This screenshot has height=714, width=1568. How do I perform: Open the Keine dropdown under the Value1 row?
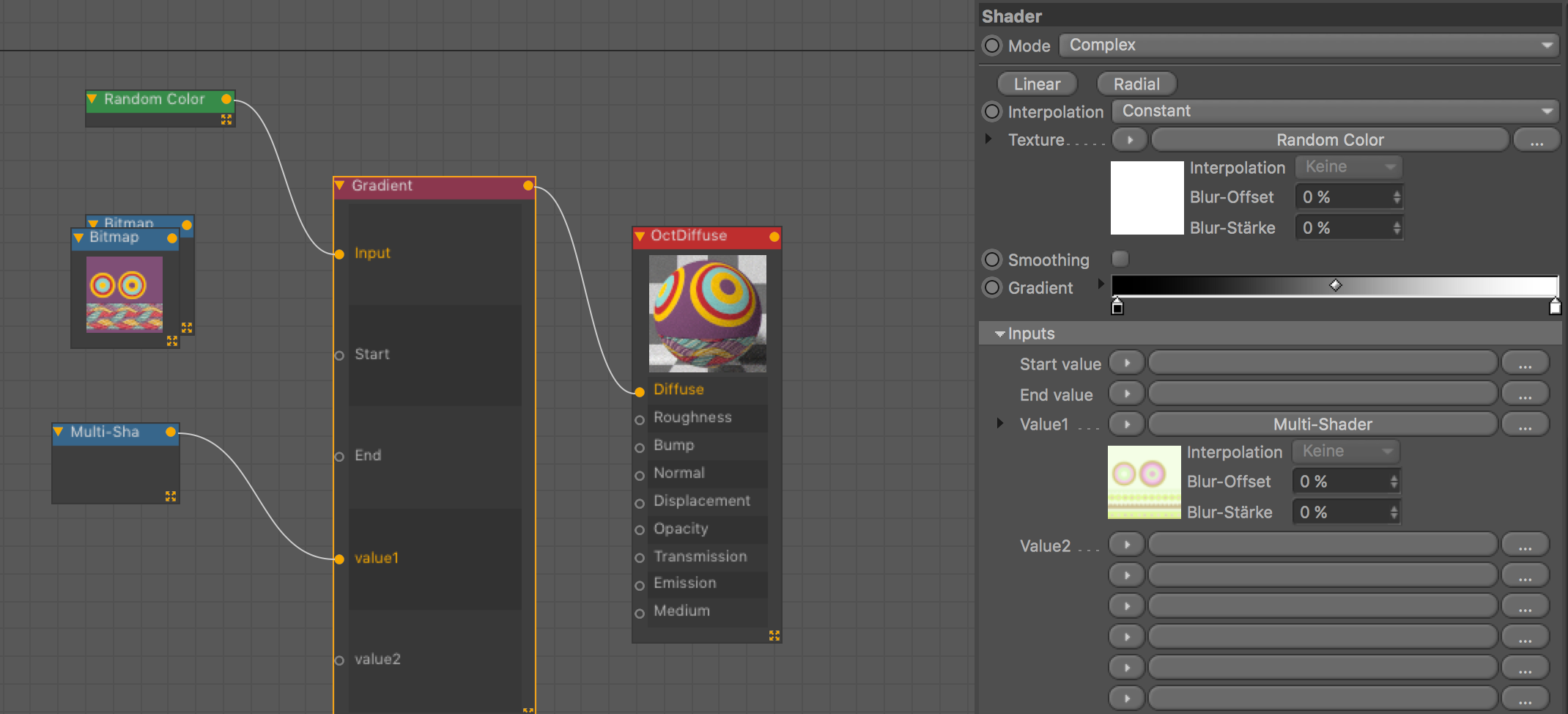[1346, 452]
